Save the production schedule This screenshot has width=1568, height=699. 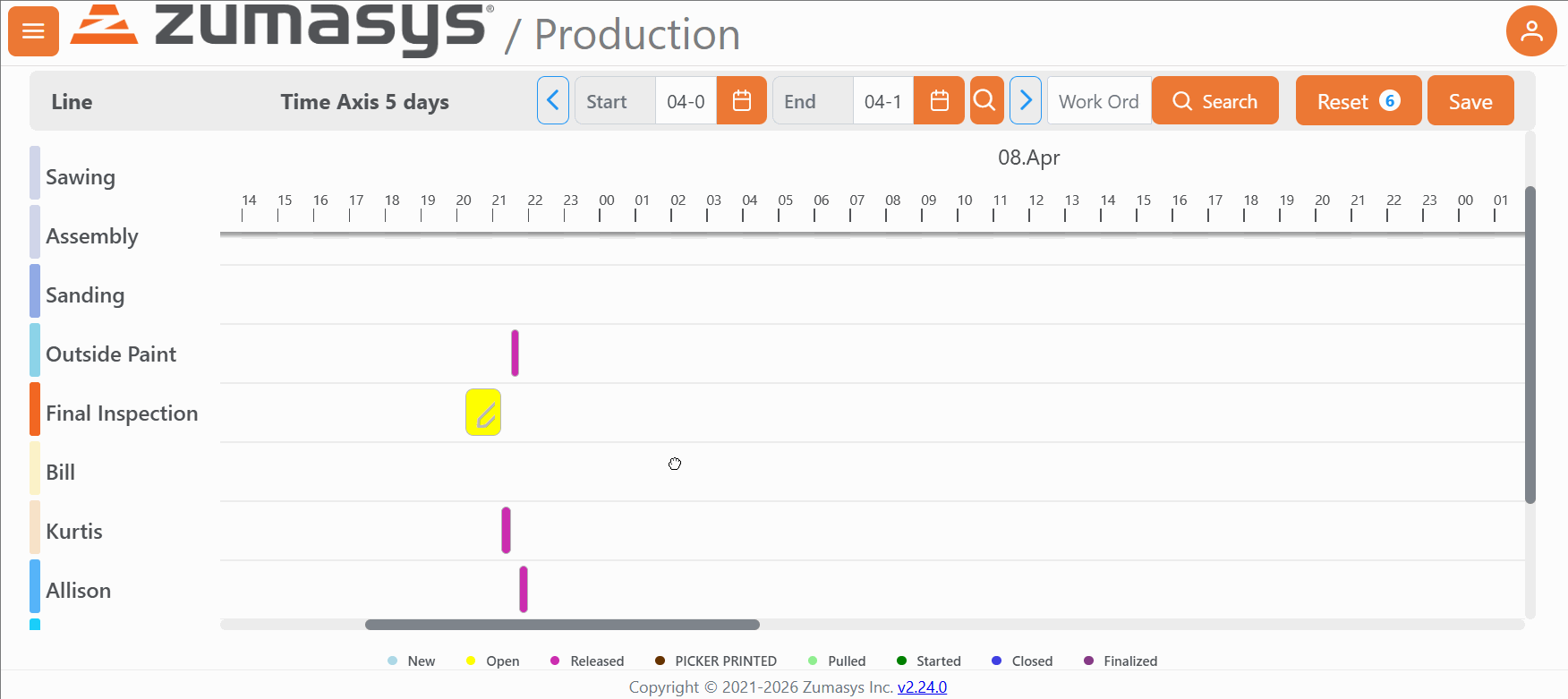pyautogui.click(x=1470, y=101)
